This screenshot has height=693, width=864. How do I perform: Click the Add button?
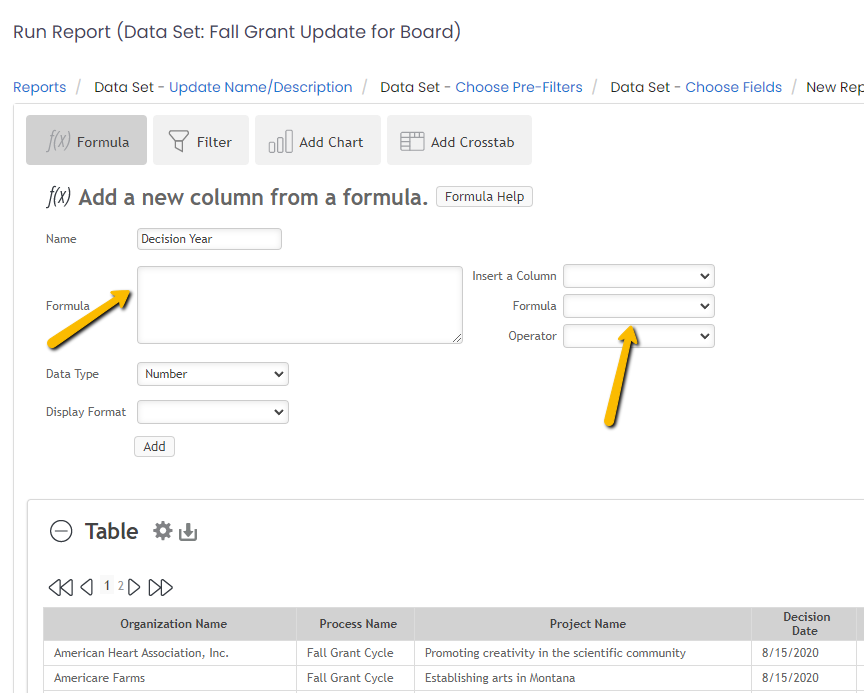point(154,446)
